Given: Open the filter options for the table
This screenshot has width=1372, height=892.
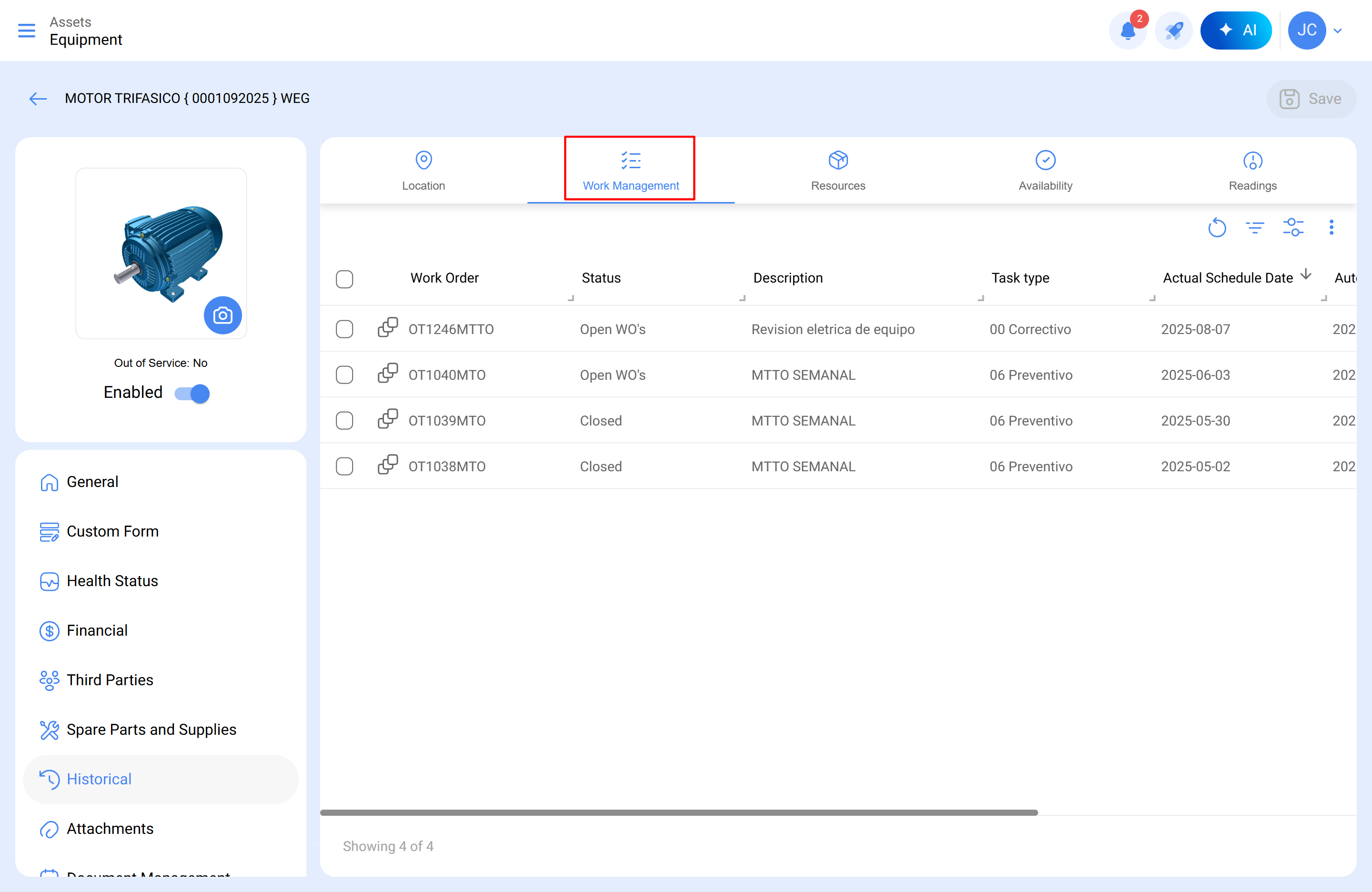Looking at the screenshot, I should coord(1255,228).
